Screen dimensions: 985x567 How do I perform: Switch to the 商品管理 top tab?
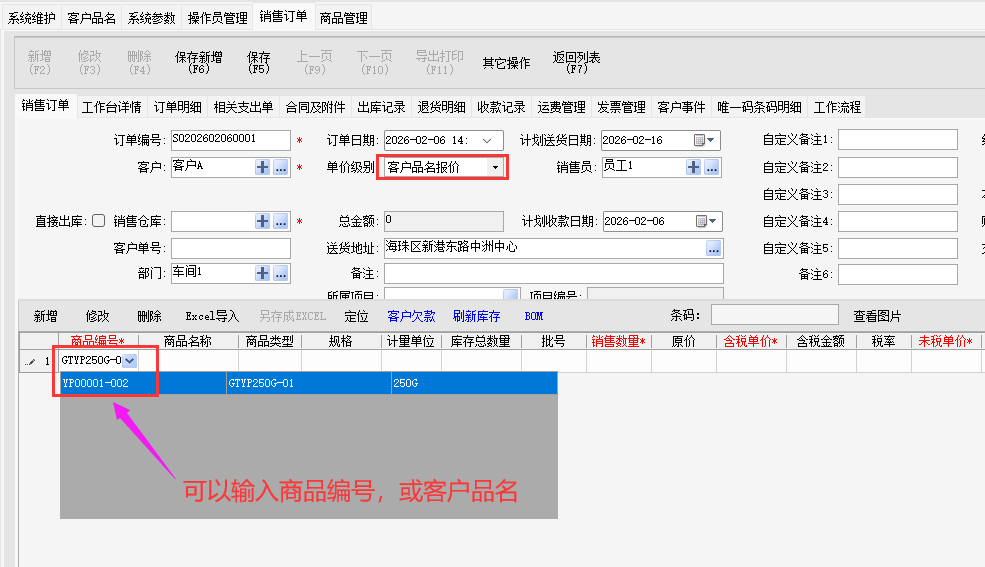[343, 18]
